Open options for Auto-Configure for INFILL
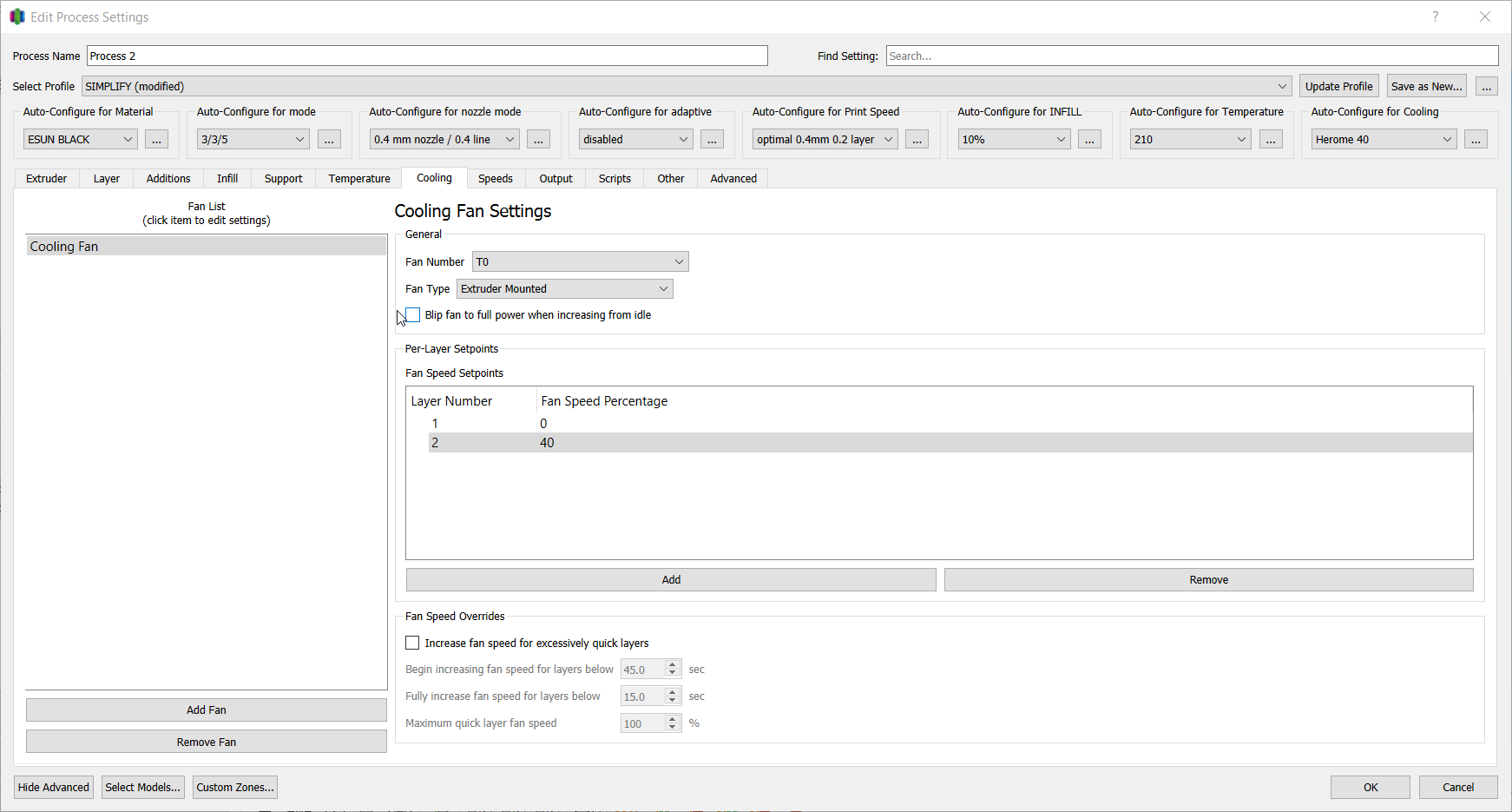Image resolution: width=1512 pixels, height=812 pixels. [x=1089, y=139]
